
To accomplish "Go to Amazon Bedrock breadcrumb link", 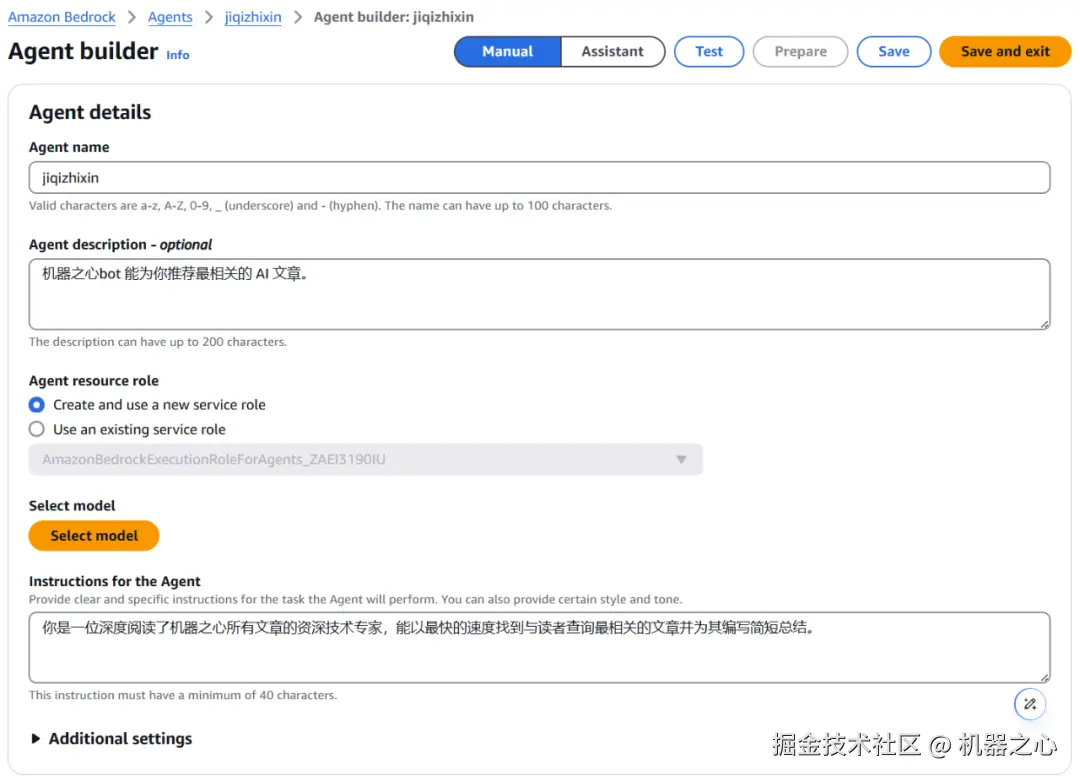I will coord(62,17).
